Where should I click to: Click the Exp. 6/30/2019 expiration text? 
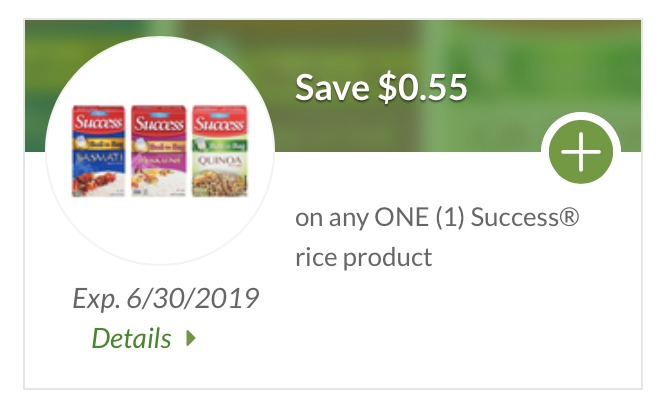tap(166, 298)
